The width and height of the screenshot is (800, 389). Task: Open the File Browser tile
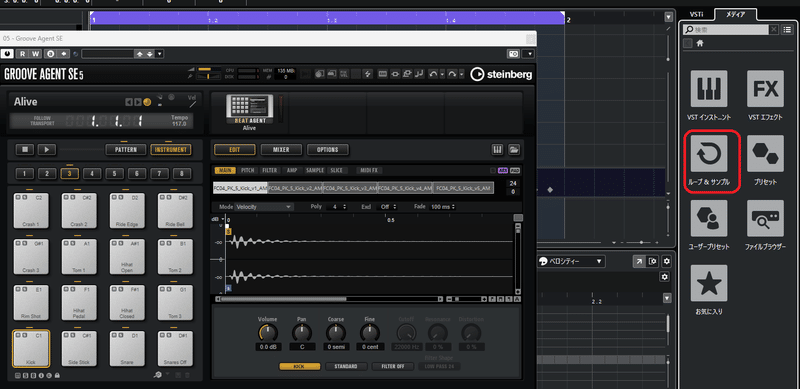765,218
